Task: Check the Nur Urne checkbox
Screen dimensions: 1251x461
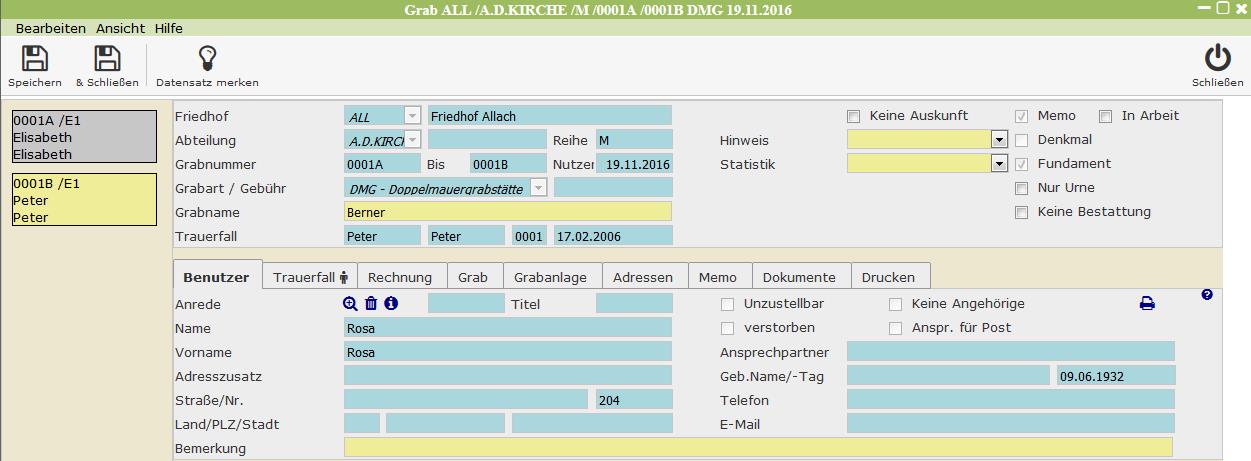Action: pyautogui.click(x=1022, y=188)
